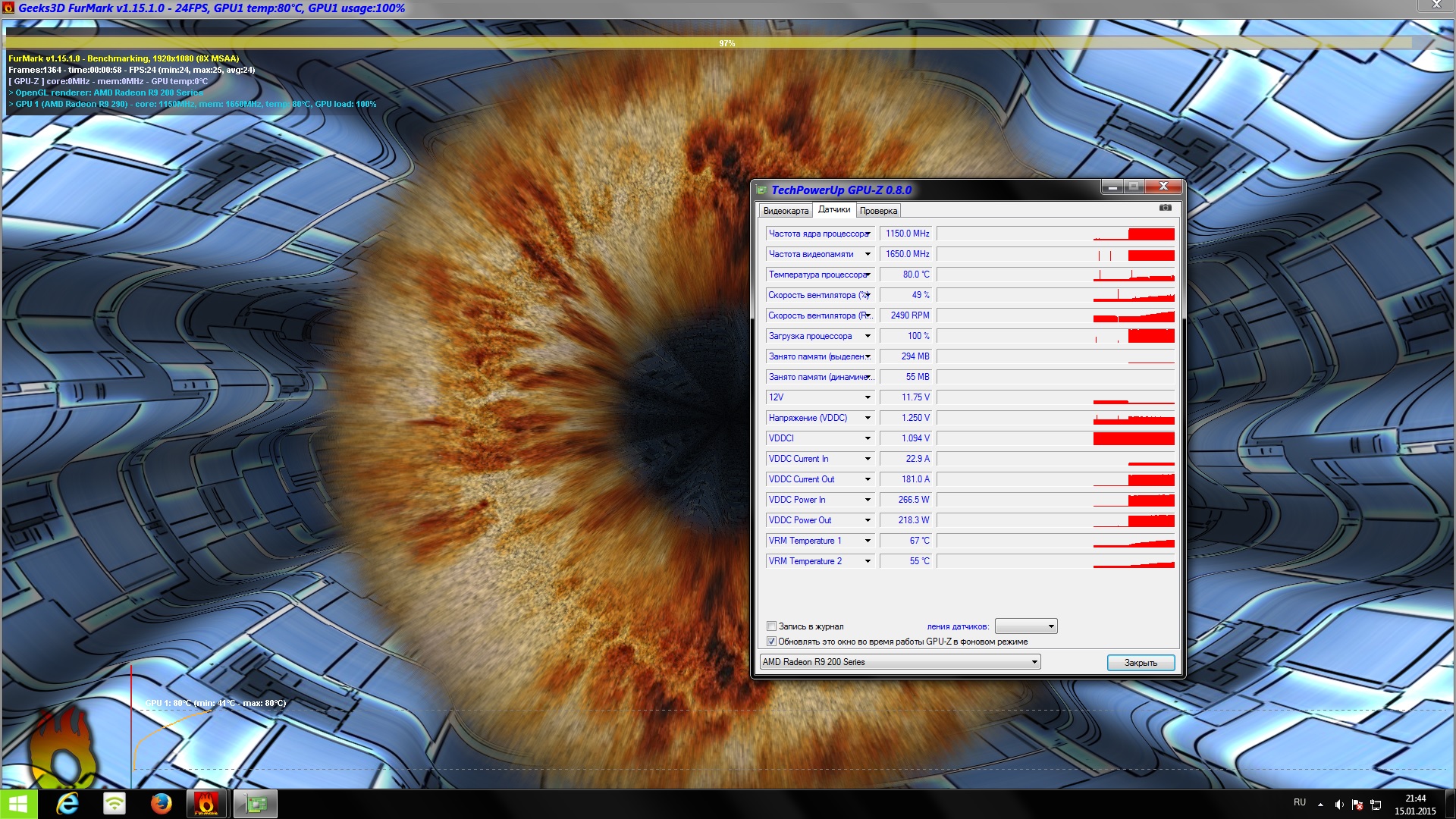This screenshot has width=1456, height=819.
Task: Click the Action Center flag icon
Action: (1357, 805)
